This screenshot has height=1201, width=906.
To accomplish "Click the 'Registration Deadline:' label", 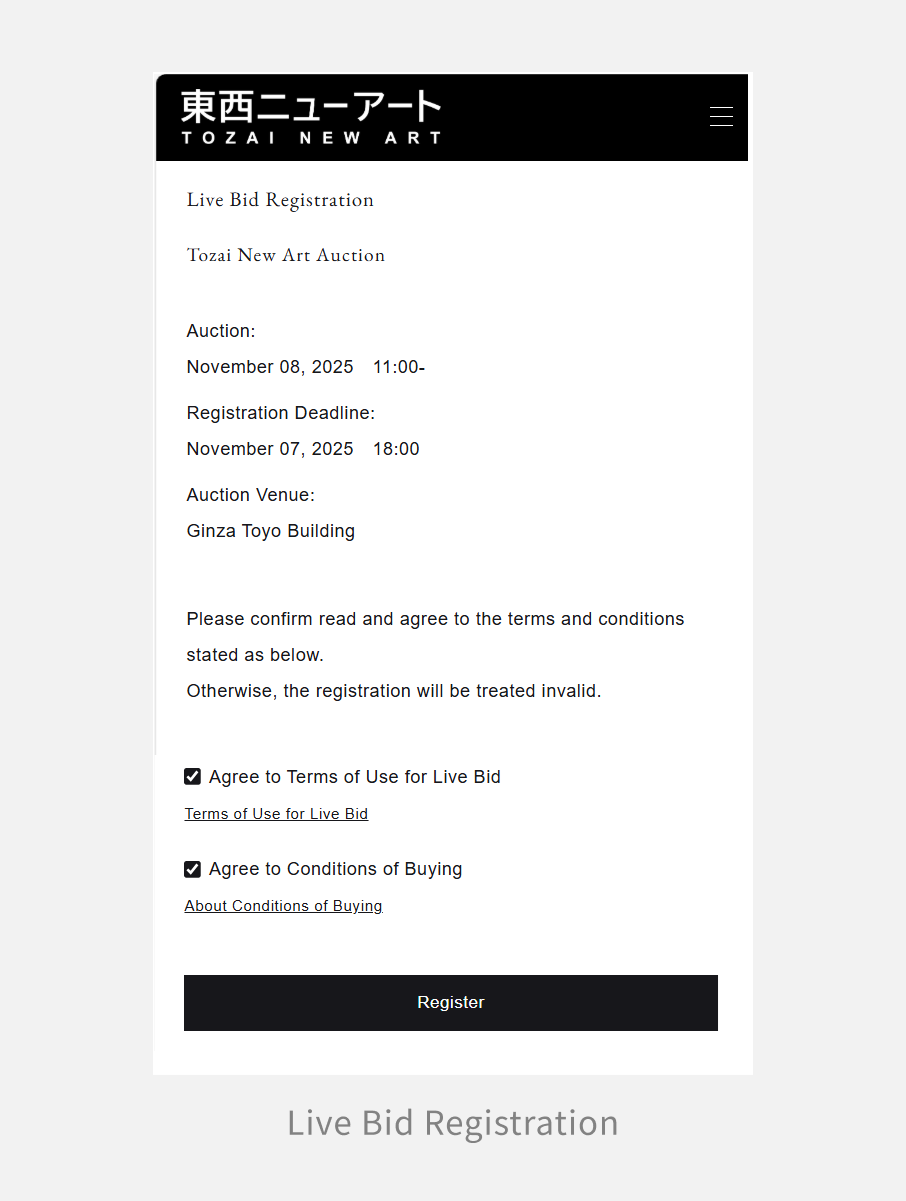I will 281,413.
